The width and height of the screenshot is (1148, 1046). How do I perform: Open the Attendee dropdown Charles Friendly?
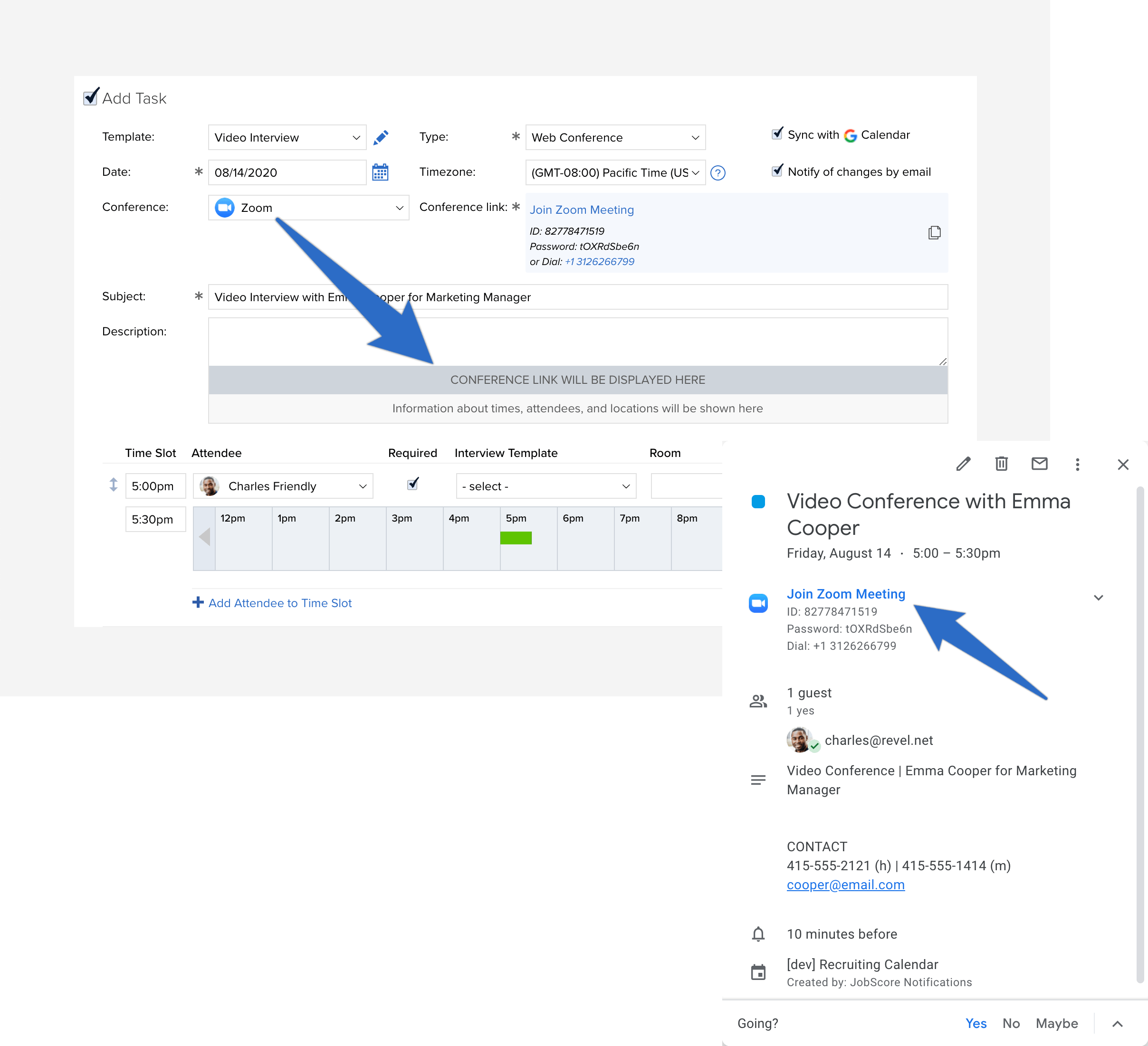(x=283, y=486)
